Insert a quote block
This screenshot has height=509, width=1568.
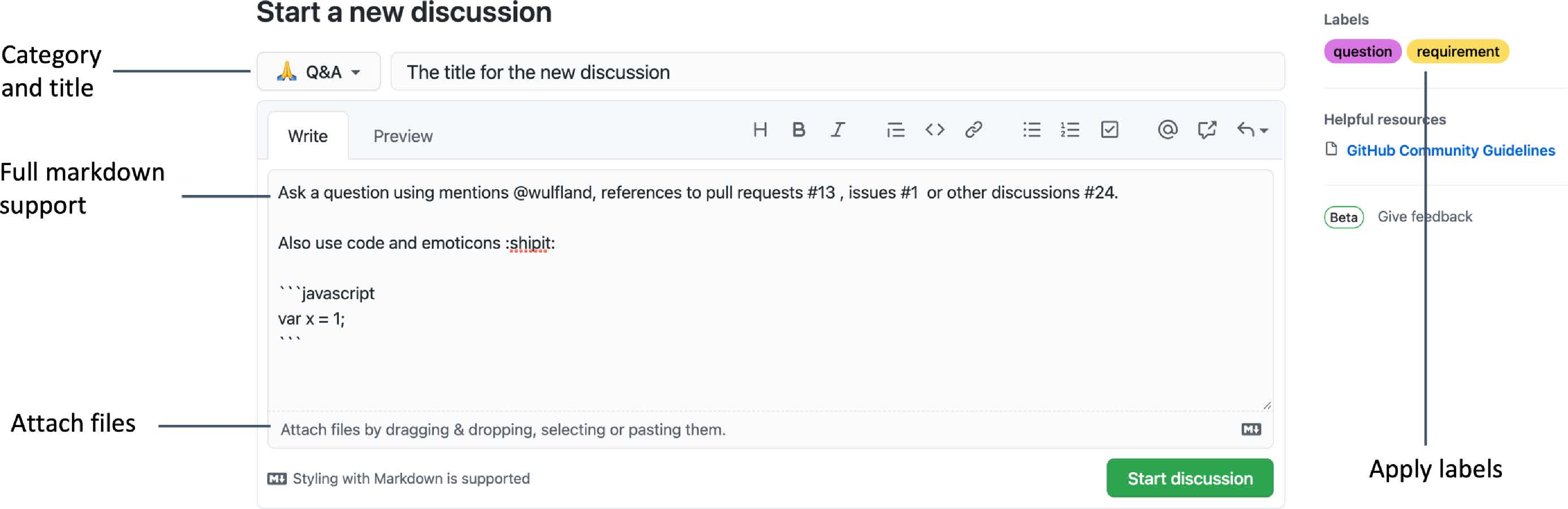coord(895,130)
